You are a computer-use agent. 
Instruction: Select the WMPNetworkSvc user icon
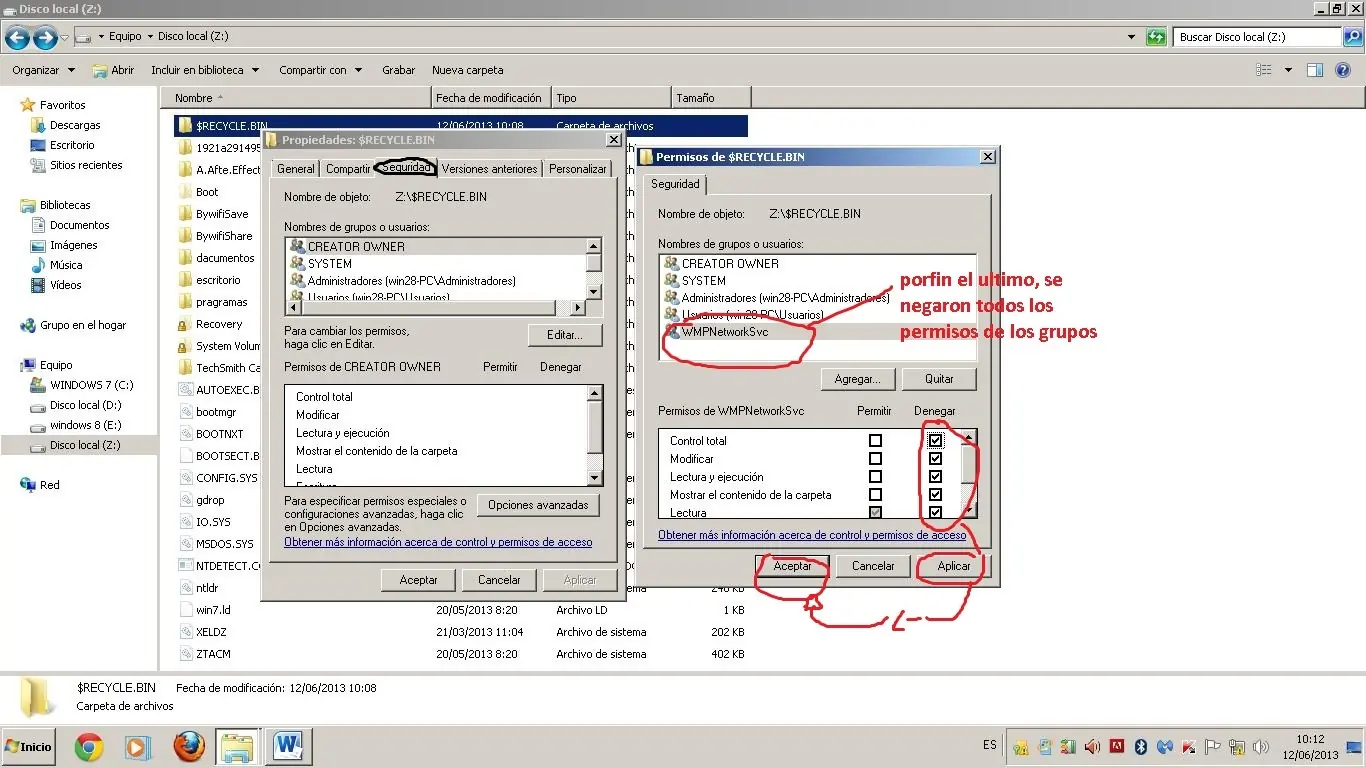672,332
